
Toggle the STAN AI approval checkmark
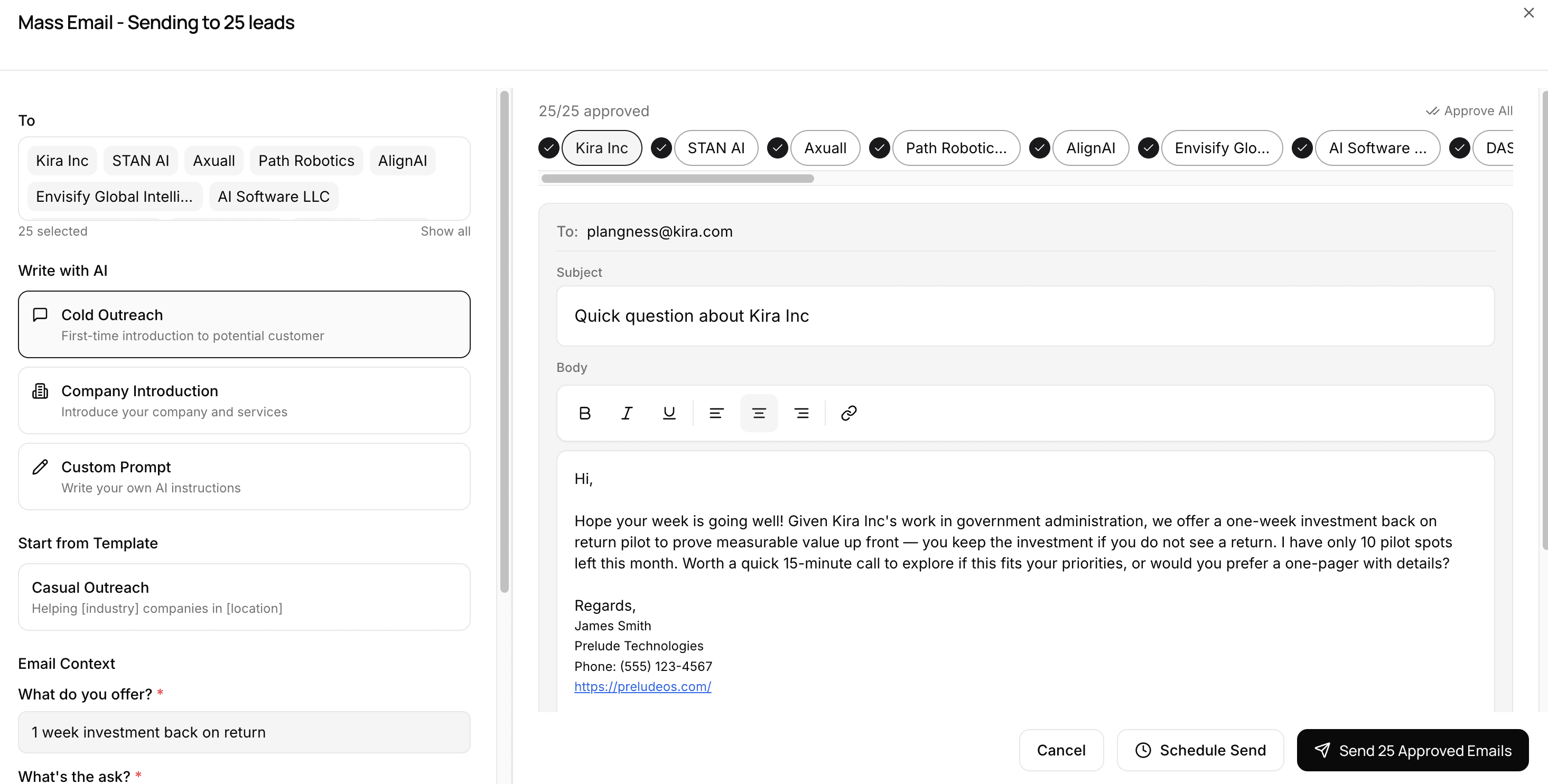pos(661,148)
